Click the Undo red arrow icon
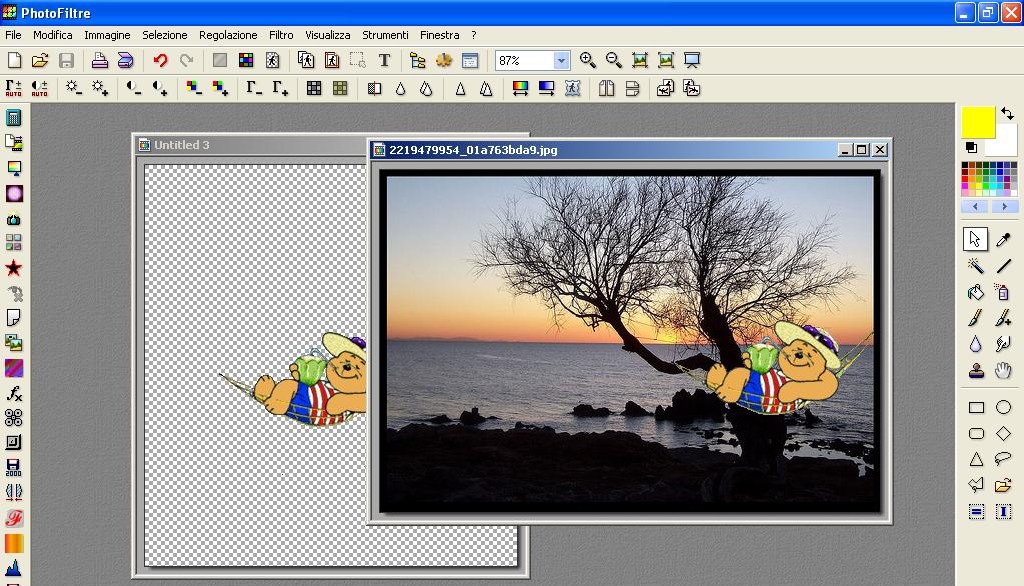1024x586 pixels. click(160, 61)
